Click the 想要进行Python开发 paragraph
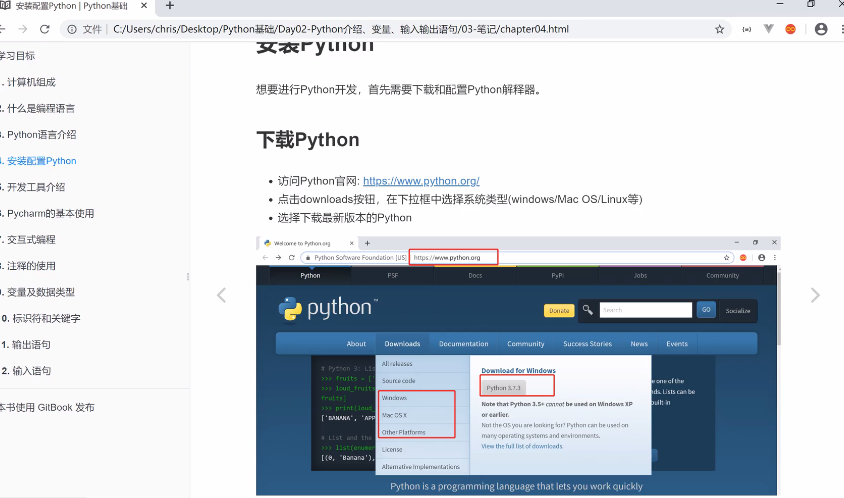 click(399, 89)
